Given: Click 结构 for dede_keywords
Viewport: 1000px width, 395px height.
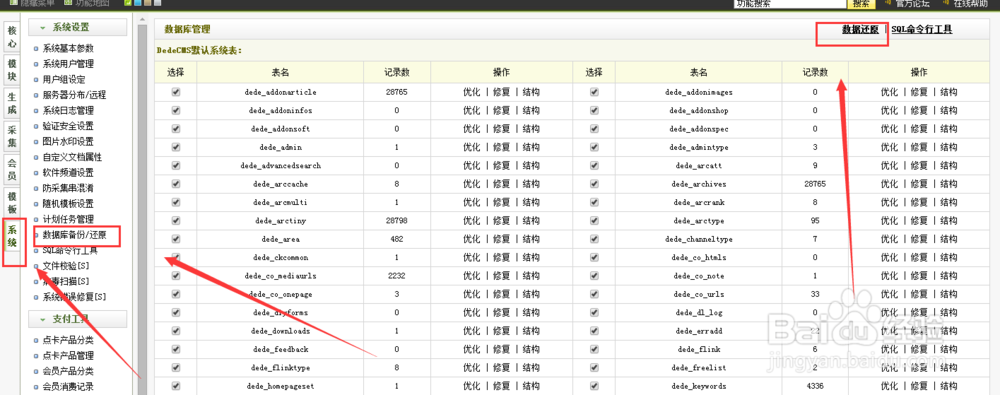Looking at the screenshot, I should point(948,386).
